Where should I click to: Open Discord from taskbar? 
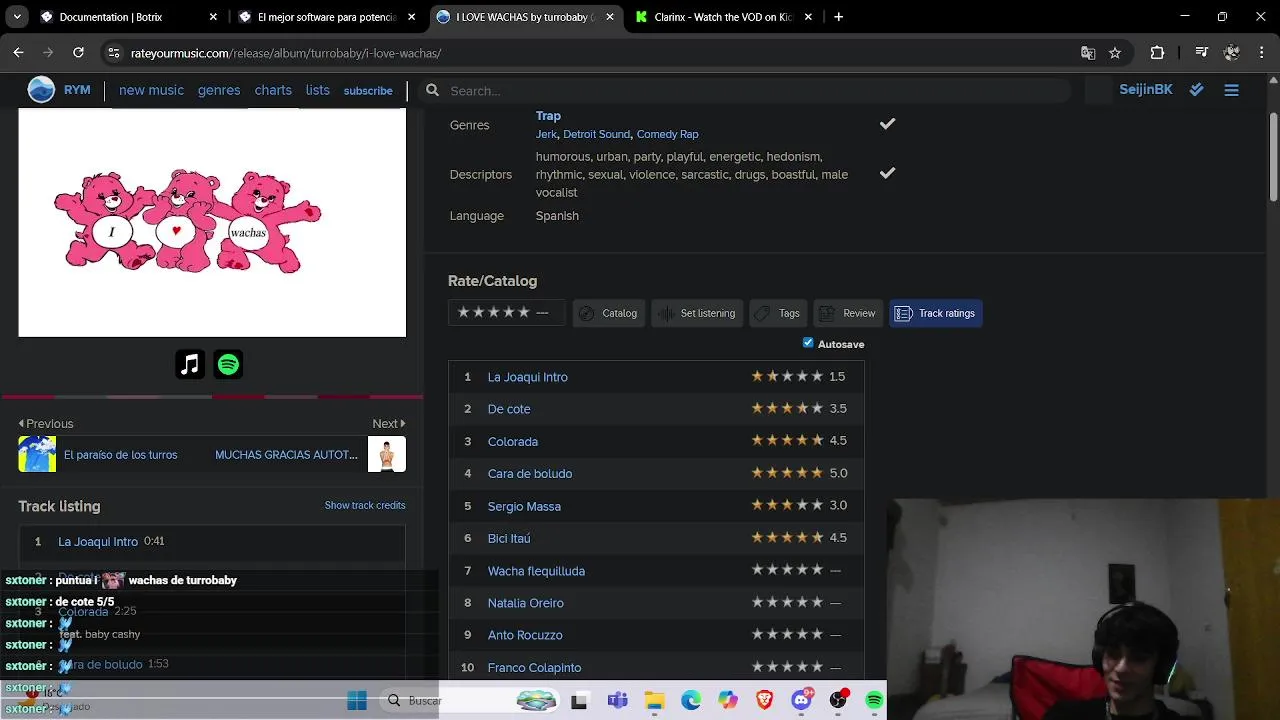tap(801, 701)
